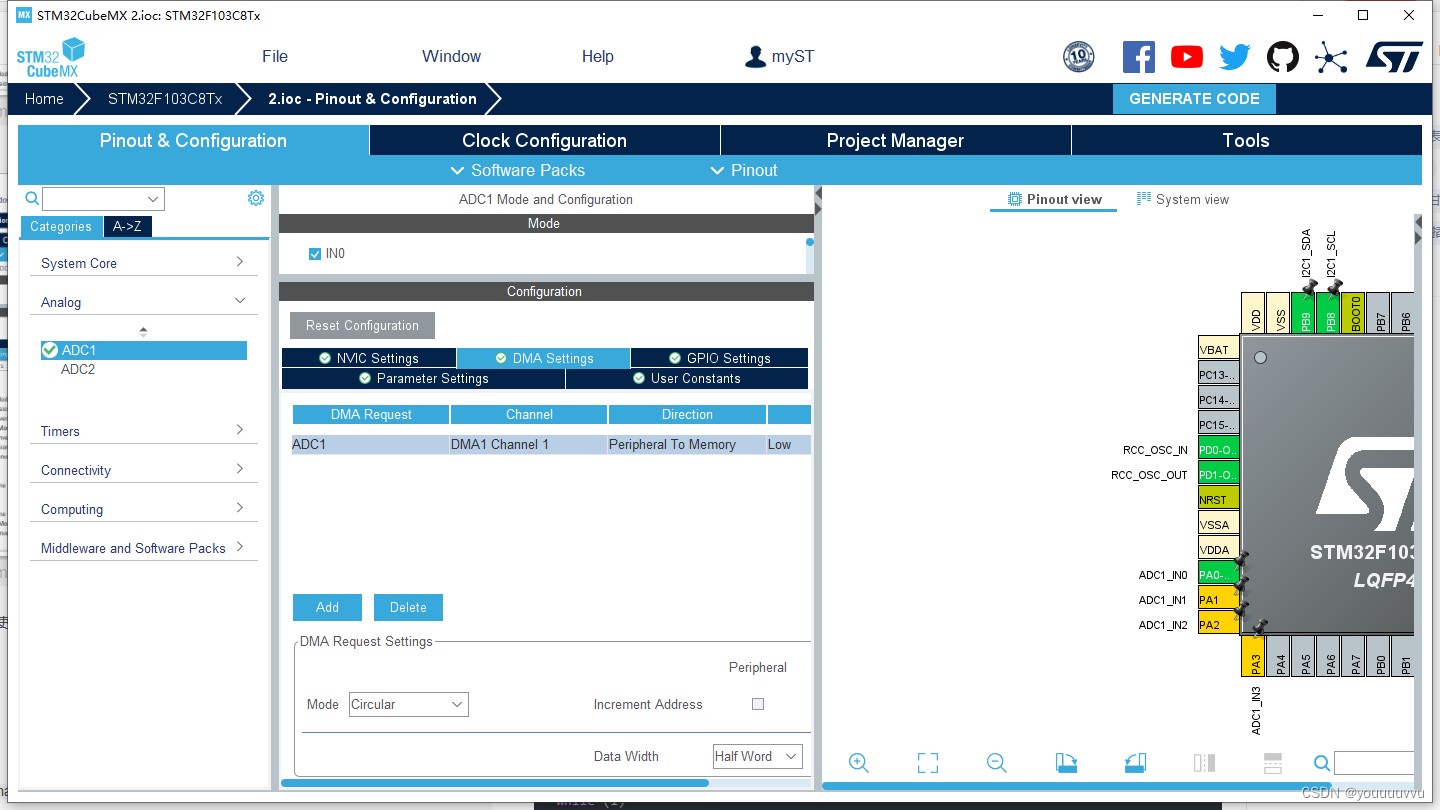Click the PA3 pin on the chip
The height and width of the screenshot is (810, 1440).
click(1254, 656)
